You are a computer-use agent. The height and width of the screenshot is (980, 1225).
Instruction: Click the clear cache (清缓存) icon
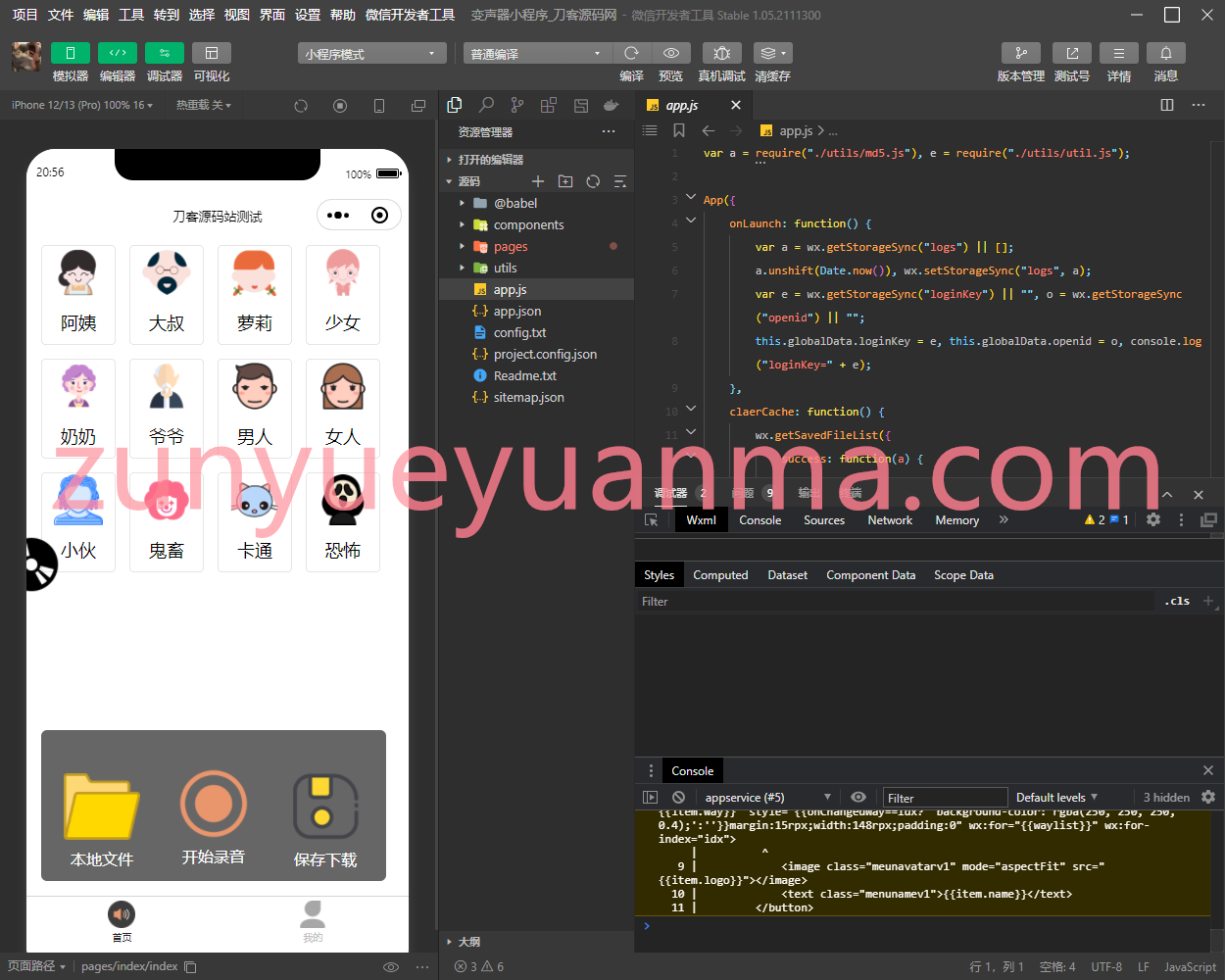pos(772,53)
